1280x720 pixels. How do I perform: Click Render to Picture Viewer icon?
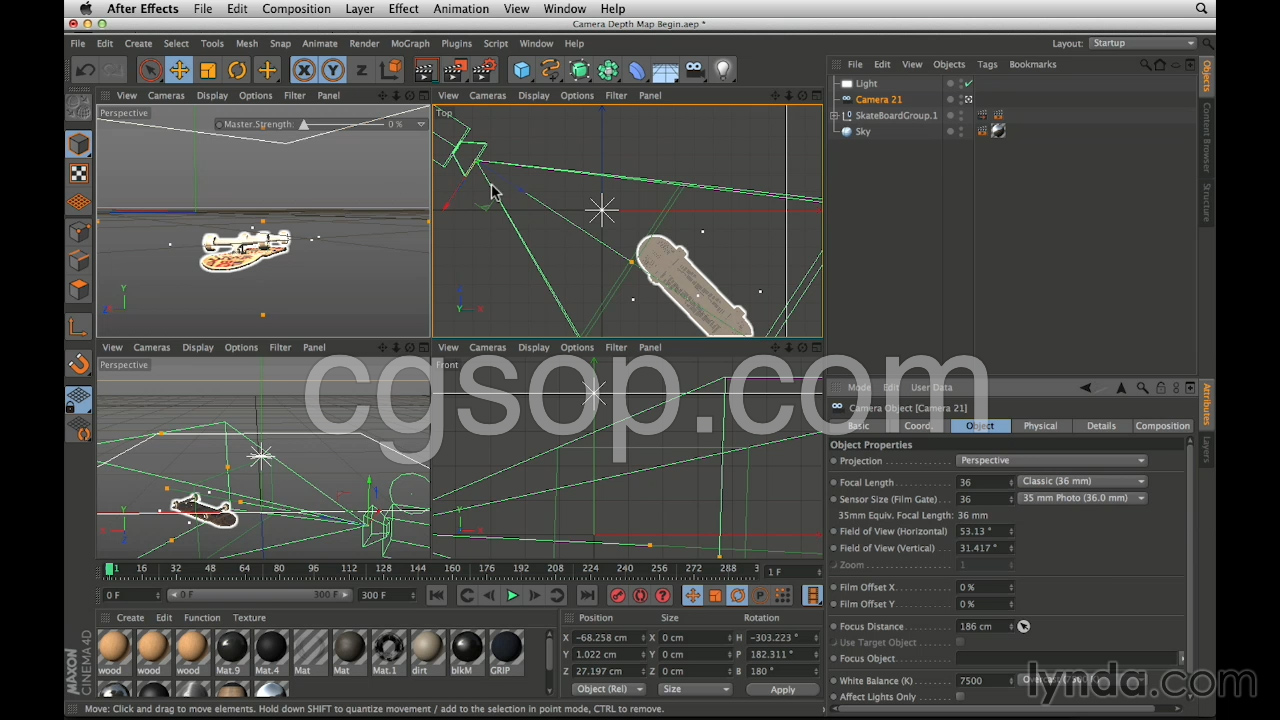(455, 70)
